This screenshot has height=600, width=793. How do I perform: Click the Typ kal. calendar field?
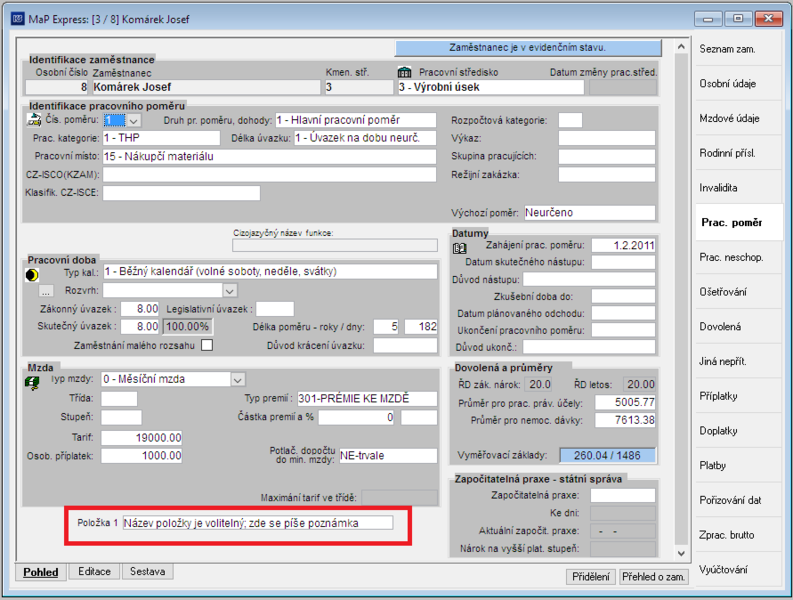(270, 272)
